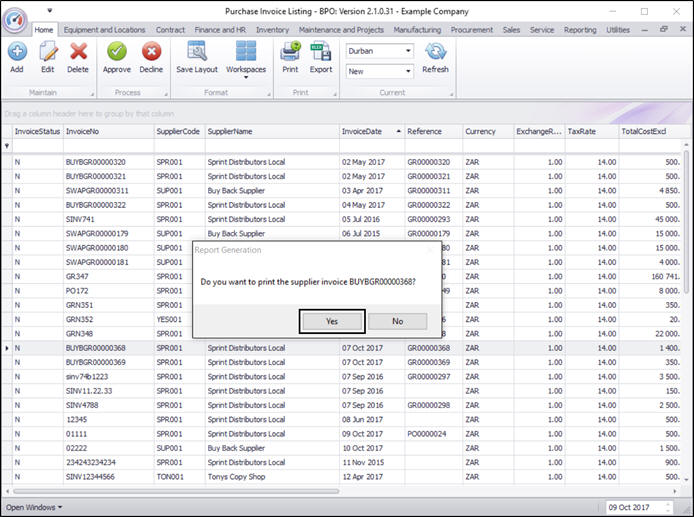The image size is (694, 517).
Task: Open the Workspaces dropdown
Action: coord(246,58)
